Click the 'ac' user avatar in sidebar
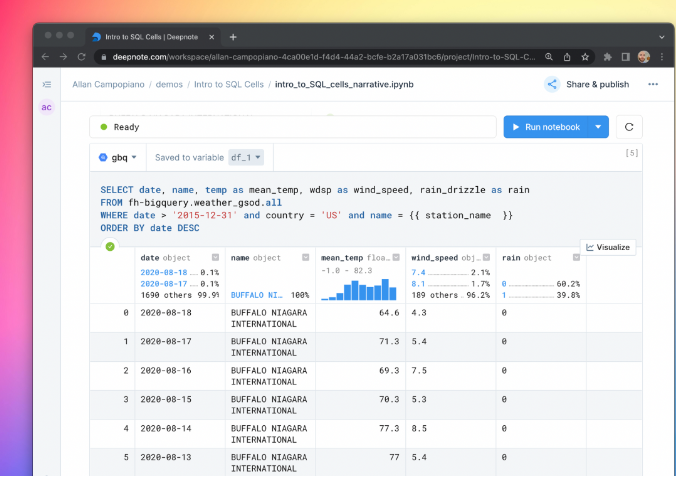 [x=47, y=107]
